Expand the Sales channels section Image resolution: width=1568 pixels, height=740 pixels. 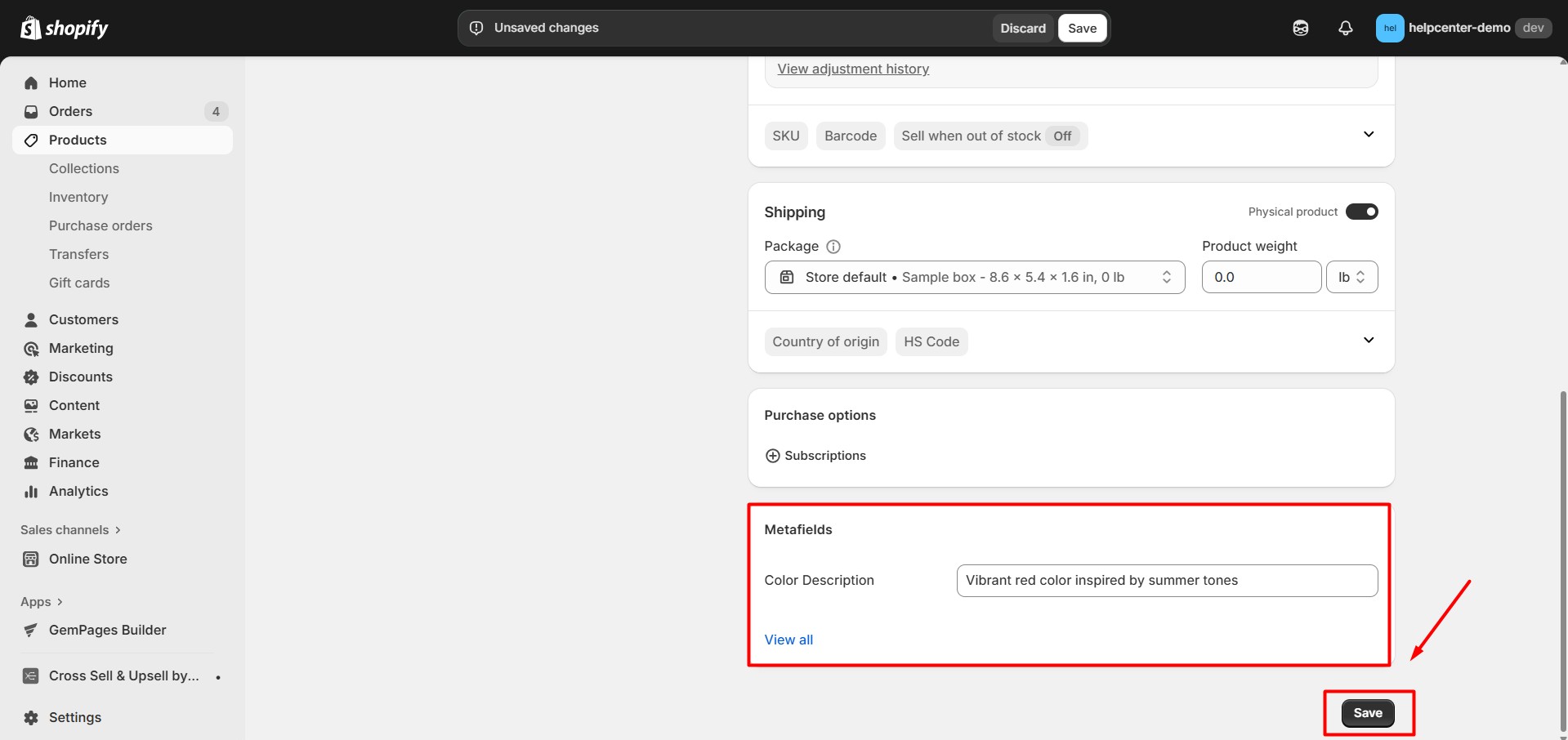click(70, 530)
